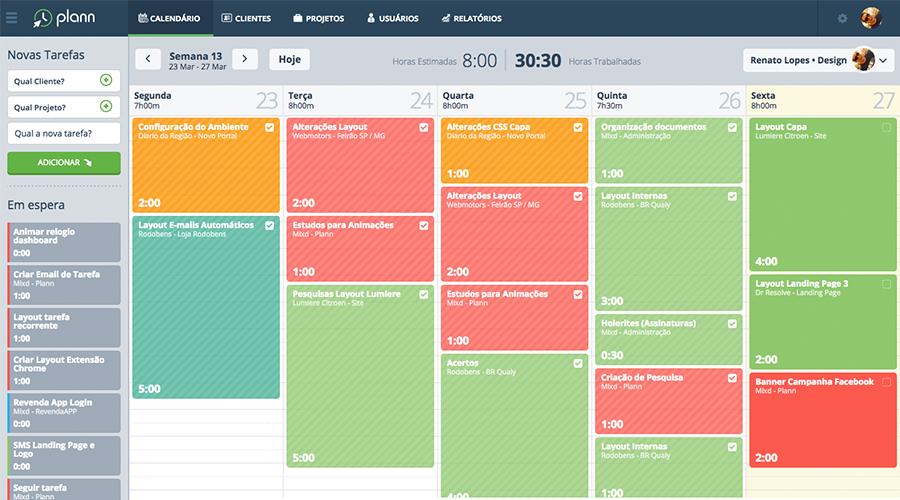Go to previous week arrow
The width and height of the screenshot is (900, 500).
pyautogui.click(x=148, y=59)
